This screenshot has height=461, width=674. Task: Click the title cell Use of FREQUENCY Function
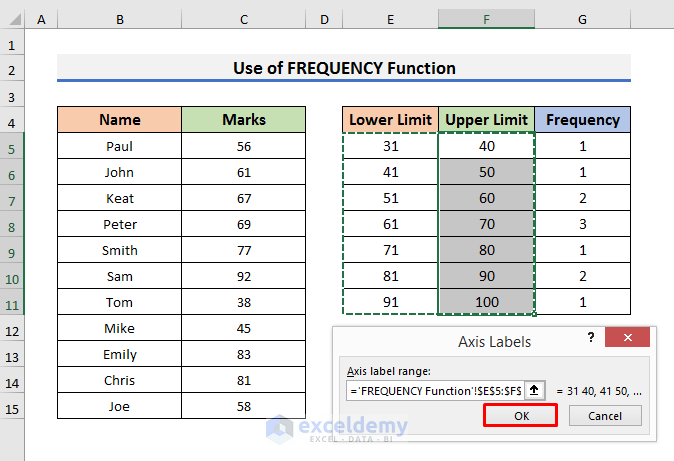343,68
